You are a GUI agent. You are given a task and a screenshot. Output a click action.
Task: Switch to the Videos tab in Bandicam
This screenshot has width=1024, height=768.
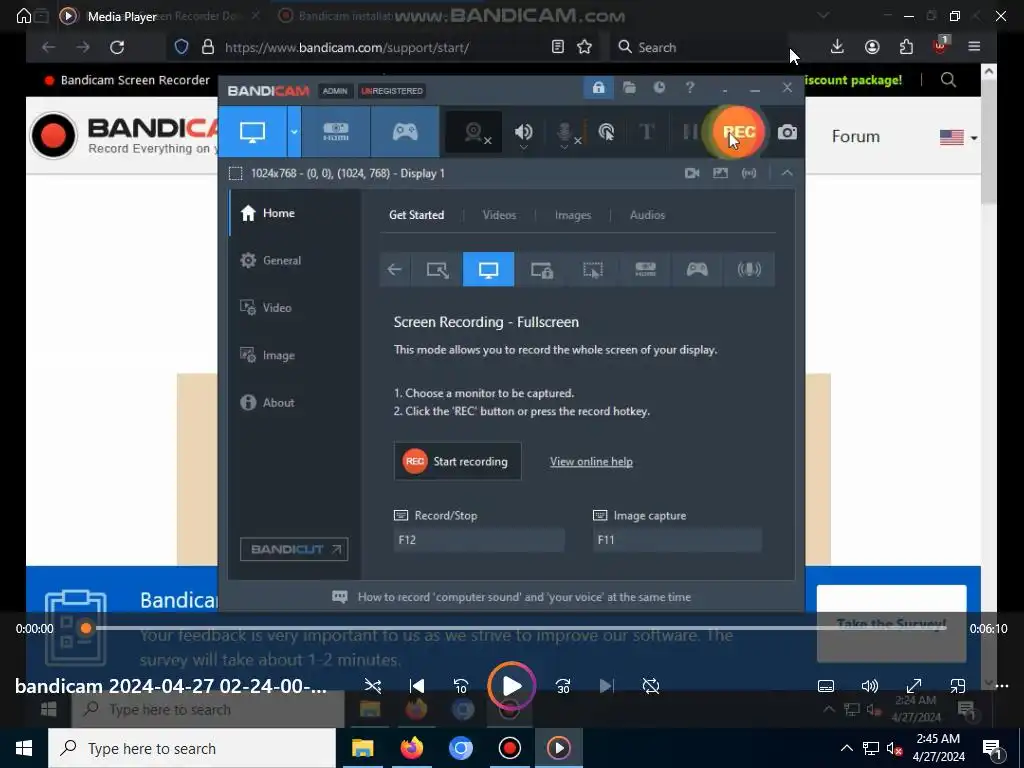[499, 215]
